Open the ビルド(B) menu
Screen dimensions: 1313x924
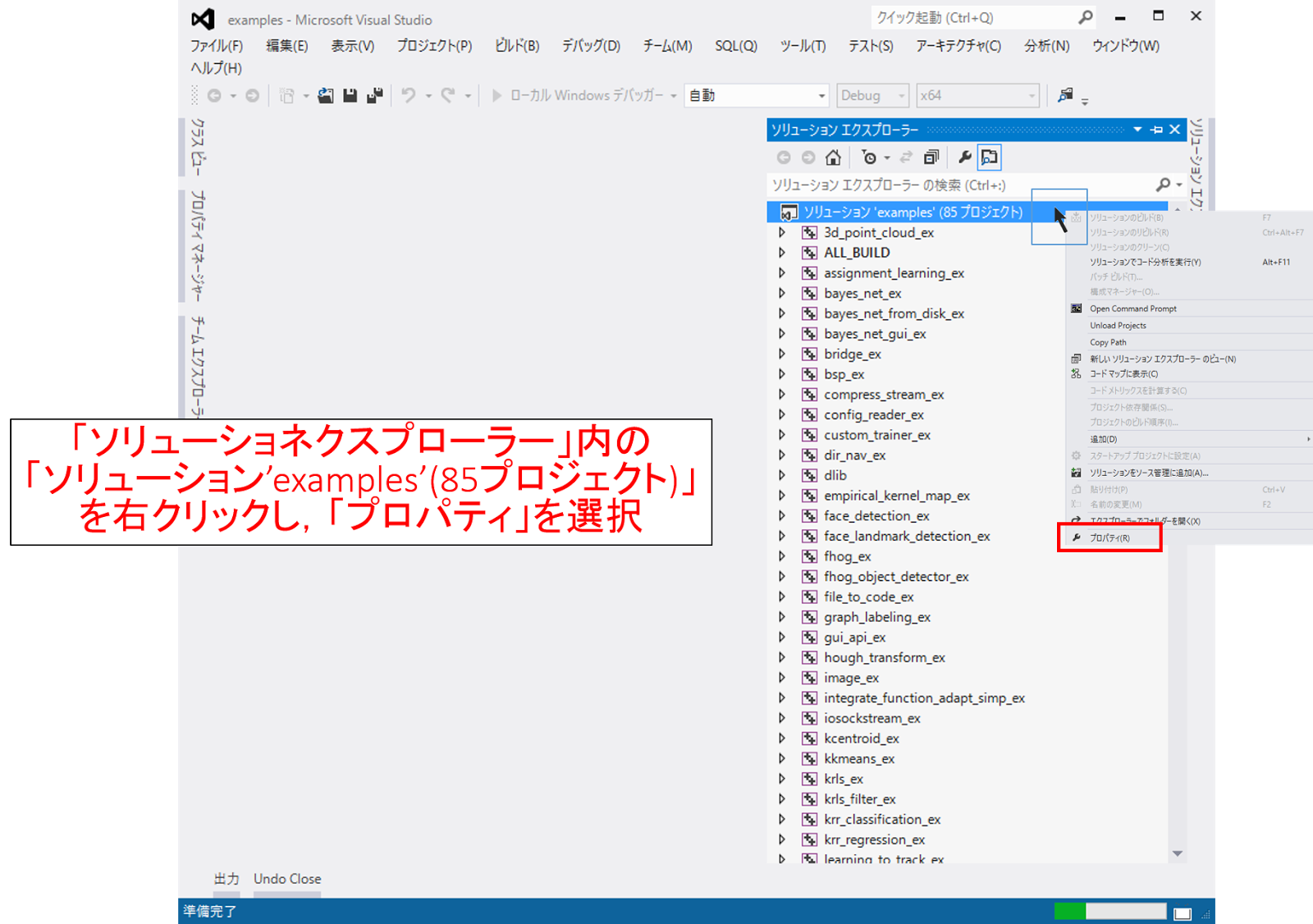click(x=517, y=46)
